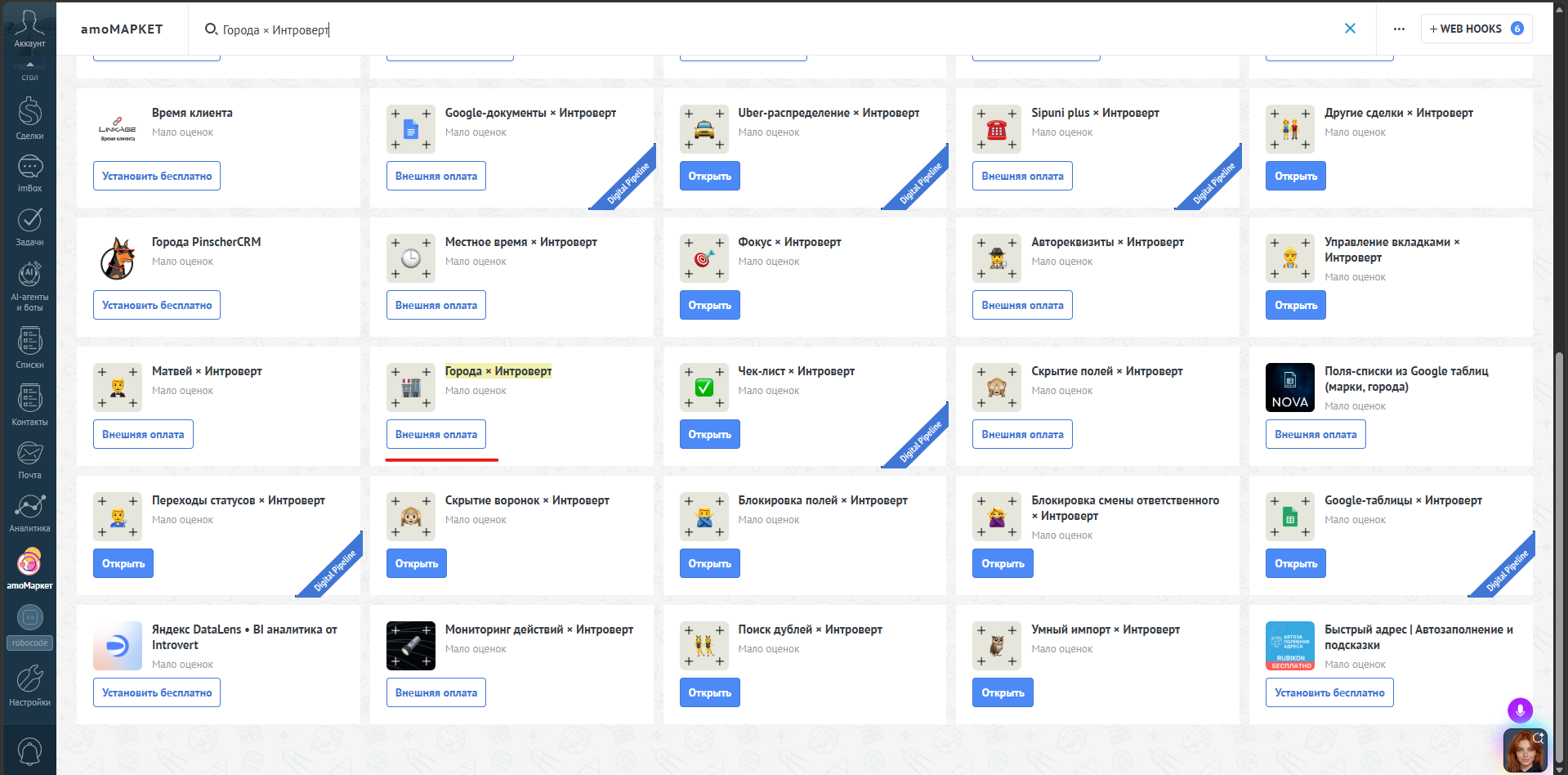This screenshot has width=1568, height=775.
Task: Click the purple microphone button
Action: (1520, 710)
